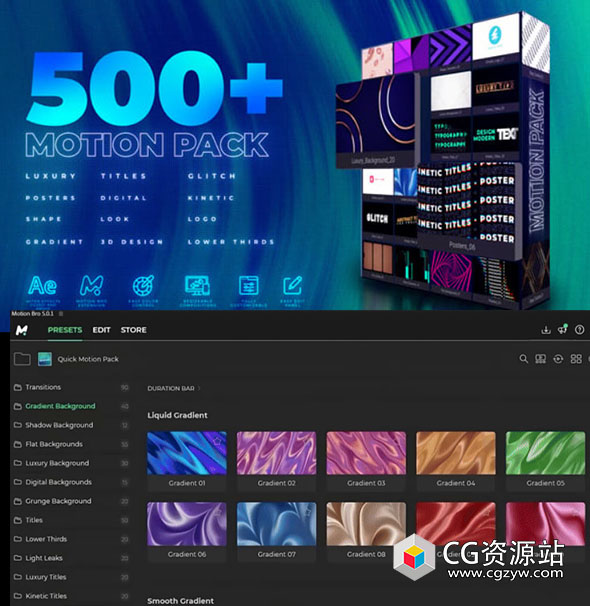The image size is (590, 606).
Task: Select the Light Leaks category
Action: pos(71,558)
